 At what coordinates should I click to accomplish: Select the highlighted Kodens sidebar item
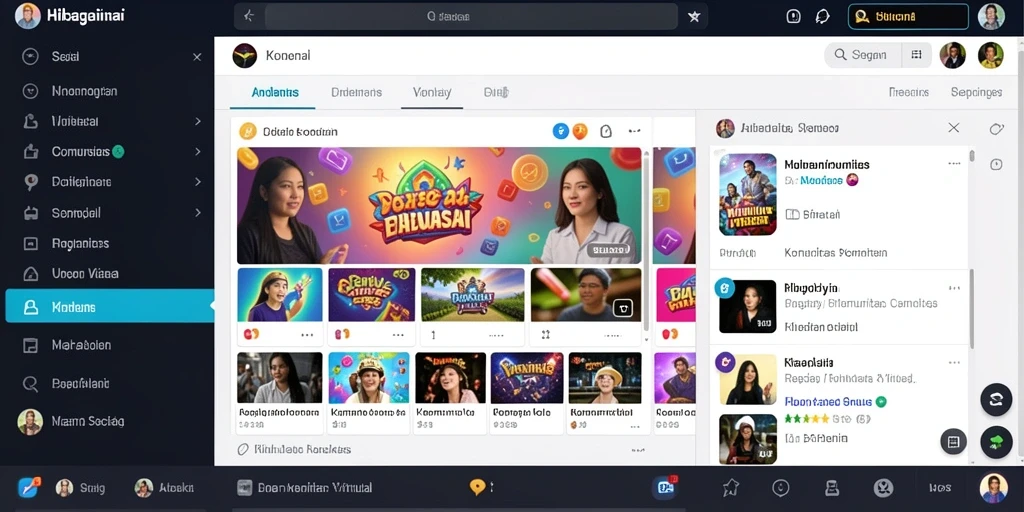click(x=110, y=306)
